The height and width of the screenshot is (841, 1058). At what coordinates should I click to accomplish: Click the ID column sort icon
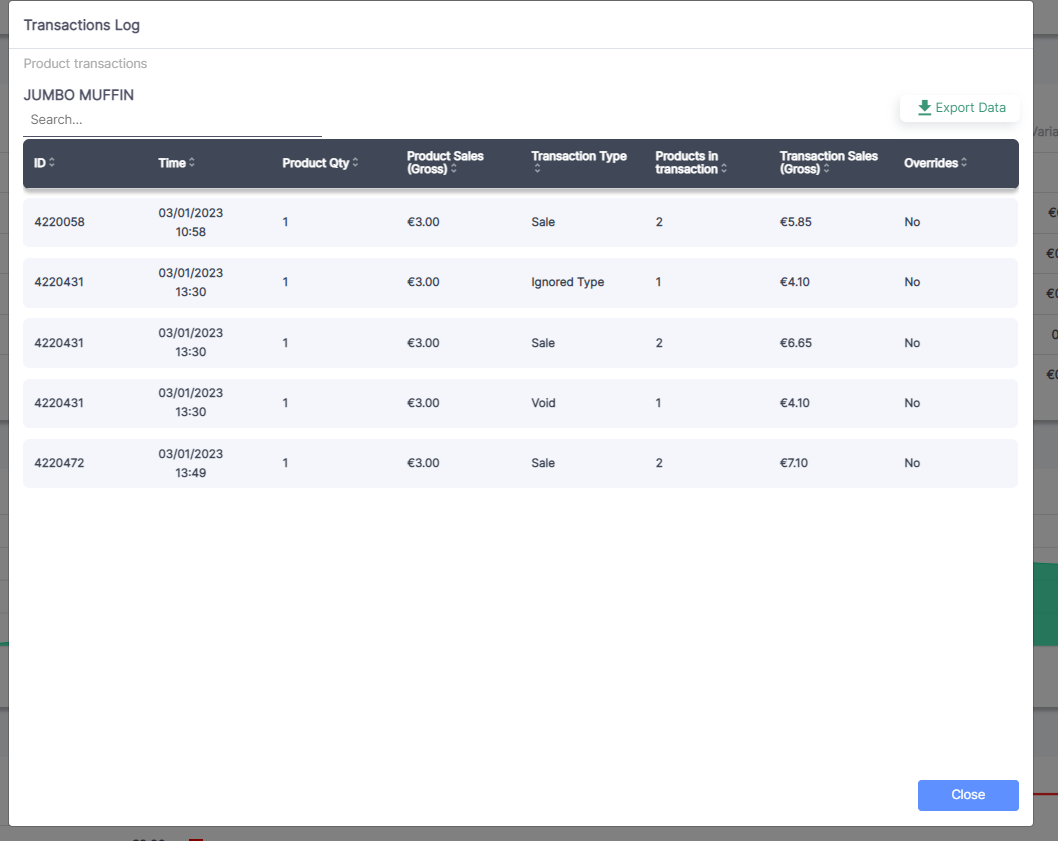point(52,163)
